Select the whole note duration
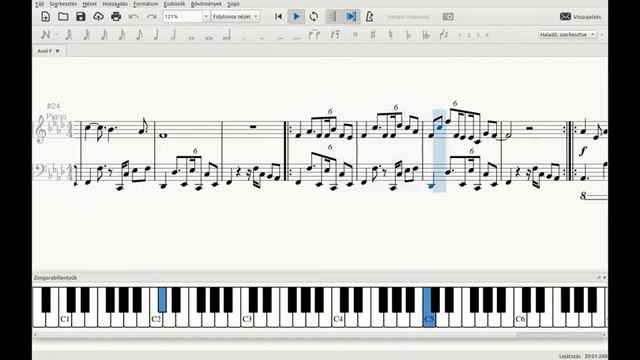The height and width of the screenshot is (360, 640). (191, 38)
